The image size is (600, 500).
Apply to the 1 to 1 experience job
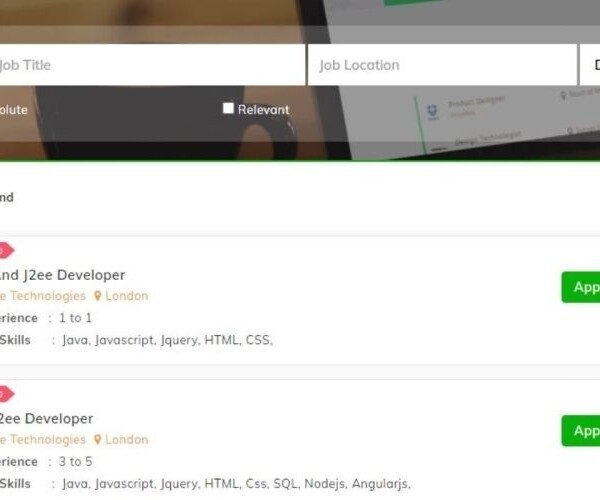581,287
